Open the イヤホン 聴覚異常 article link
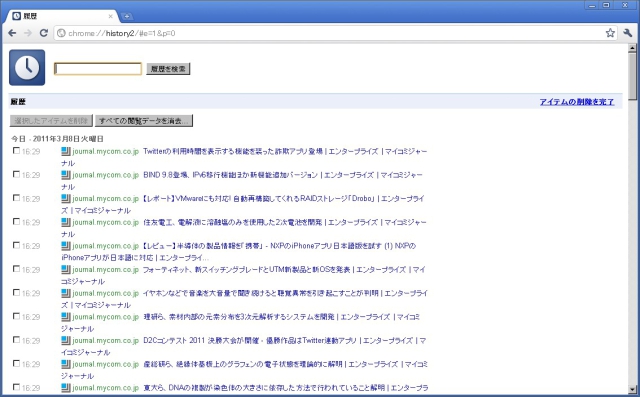640x397 pixels. [244, 299]
